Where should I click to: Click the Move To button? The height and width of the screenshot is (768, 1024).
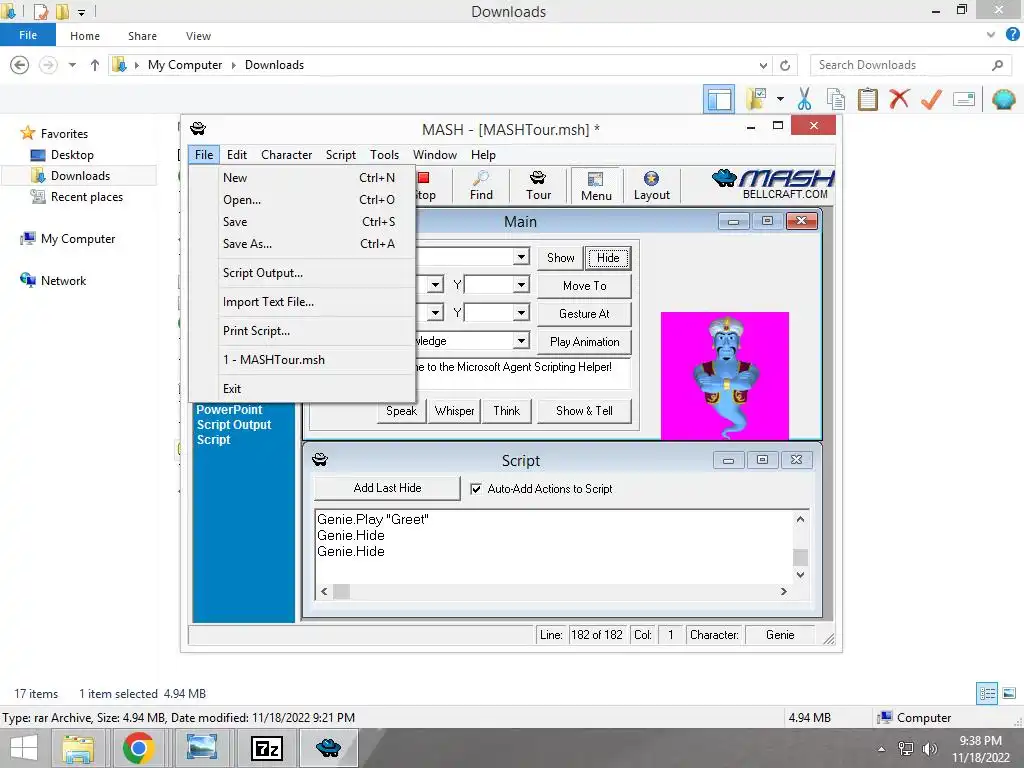point(584,285)
